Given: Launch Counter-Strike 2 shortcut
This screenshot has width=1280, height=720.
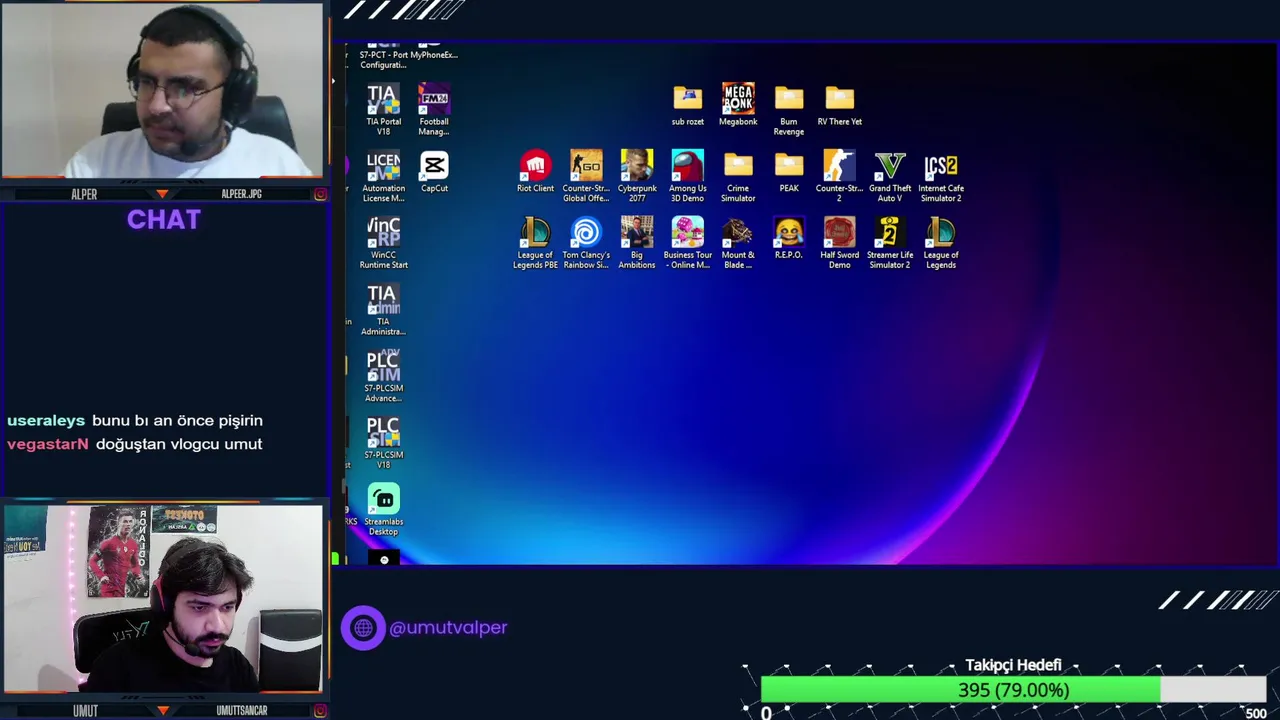Looking at the screenshot, I should click(839, 177).
